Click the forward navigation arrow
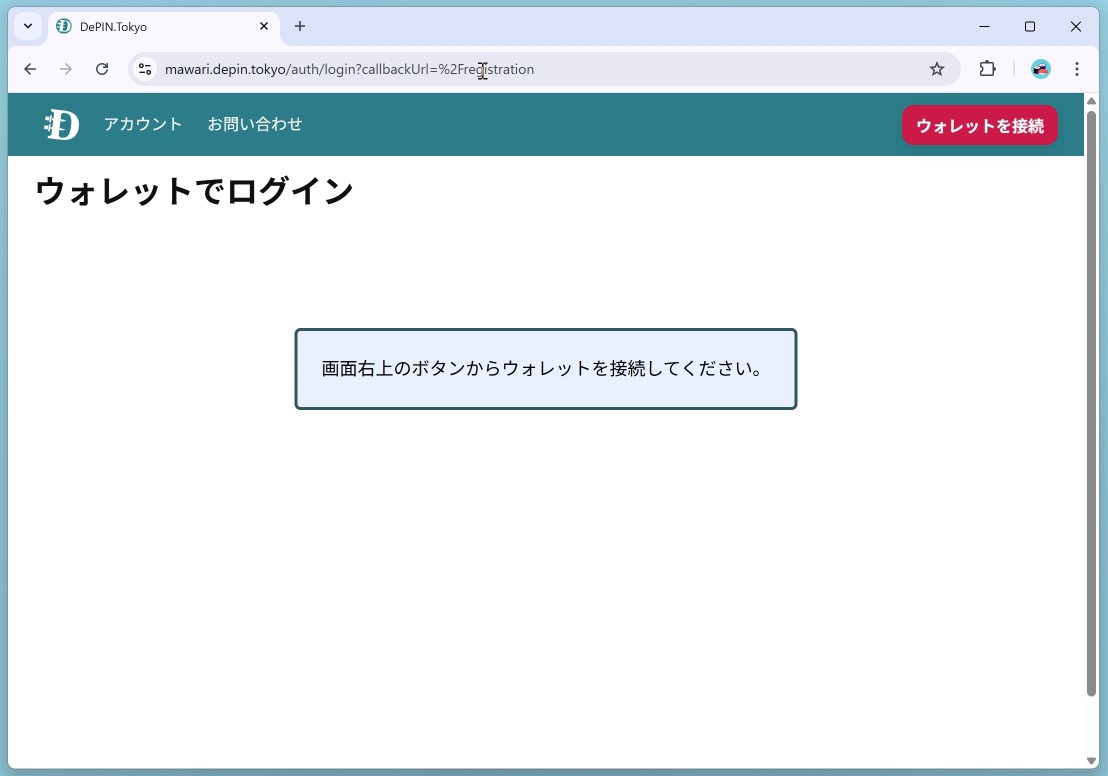 click(x=66, y=69)
